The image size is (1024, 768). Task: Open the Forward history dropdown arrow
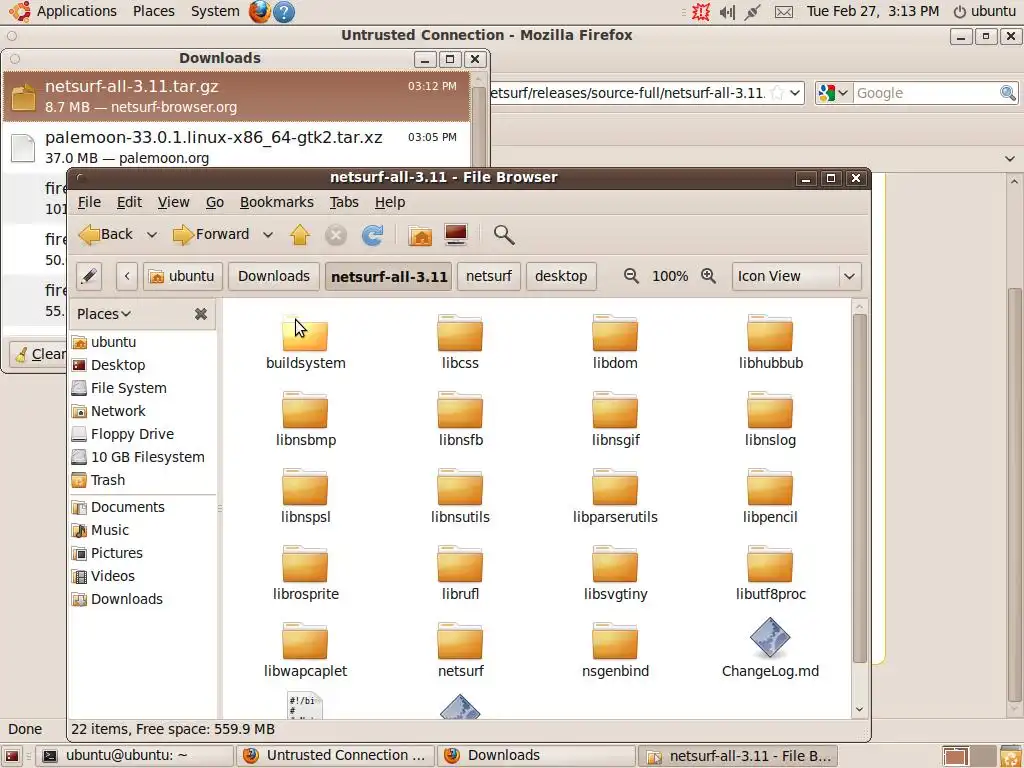pyautogui.click(x=268, y=234)
